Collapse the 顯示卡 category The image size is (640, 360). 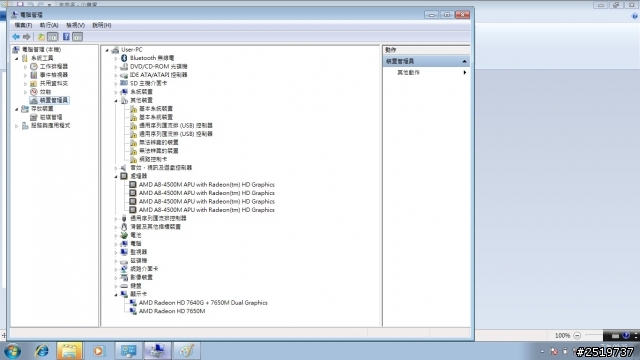[x=116, y=294]
